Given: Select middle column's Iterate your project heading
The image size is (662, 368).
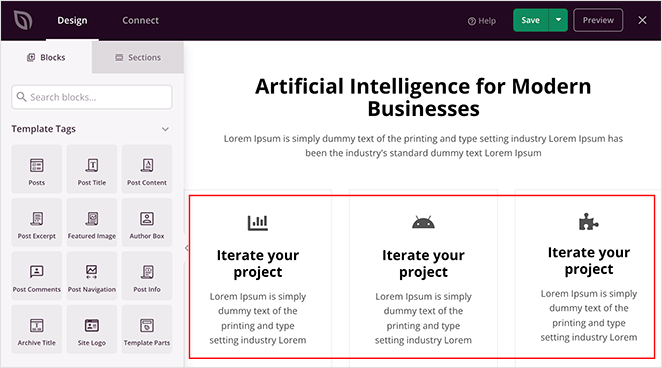Looking at the screenshot, I should tap(423, 263).
